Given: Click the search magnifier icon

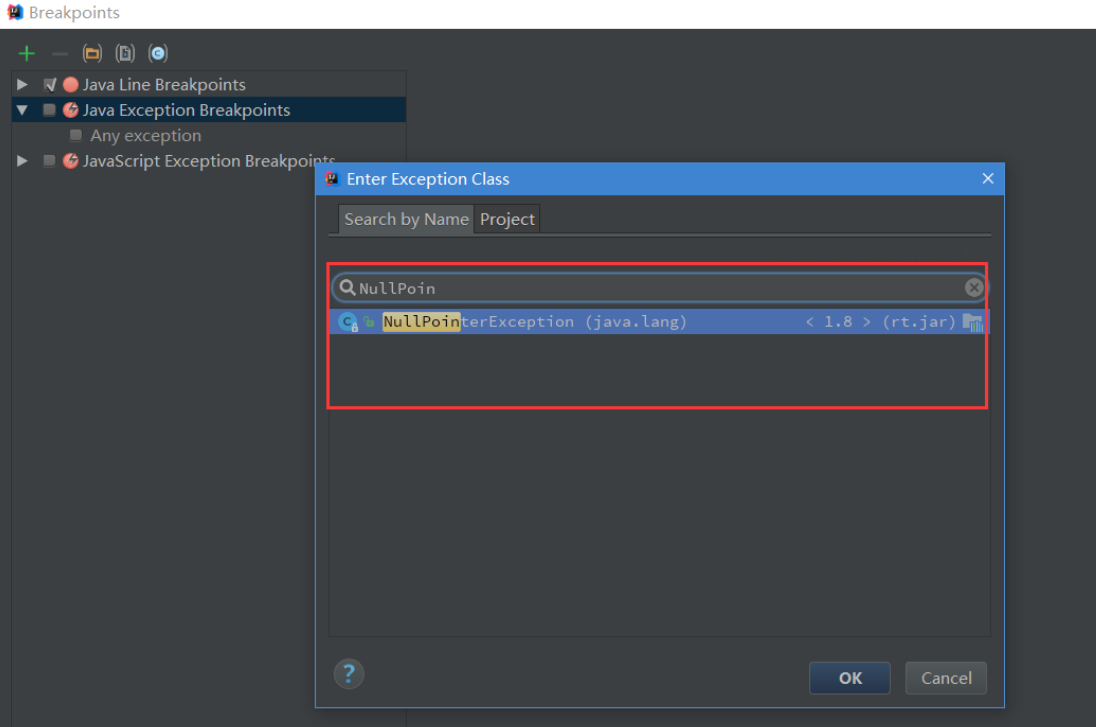Looking at the screenshot, I should coord(347,287).
